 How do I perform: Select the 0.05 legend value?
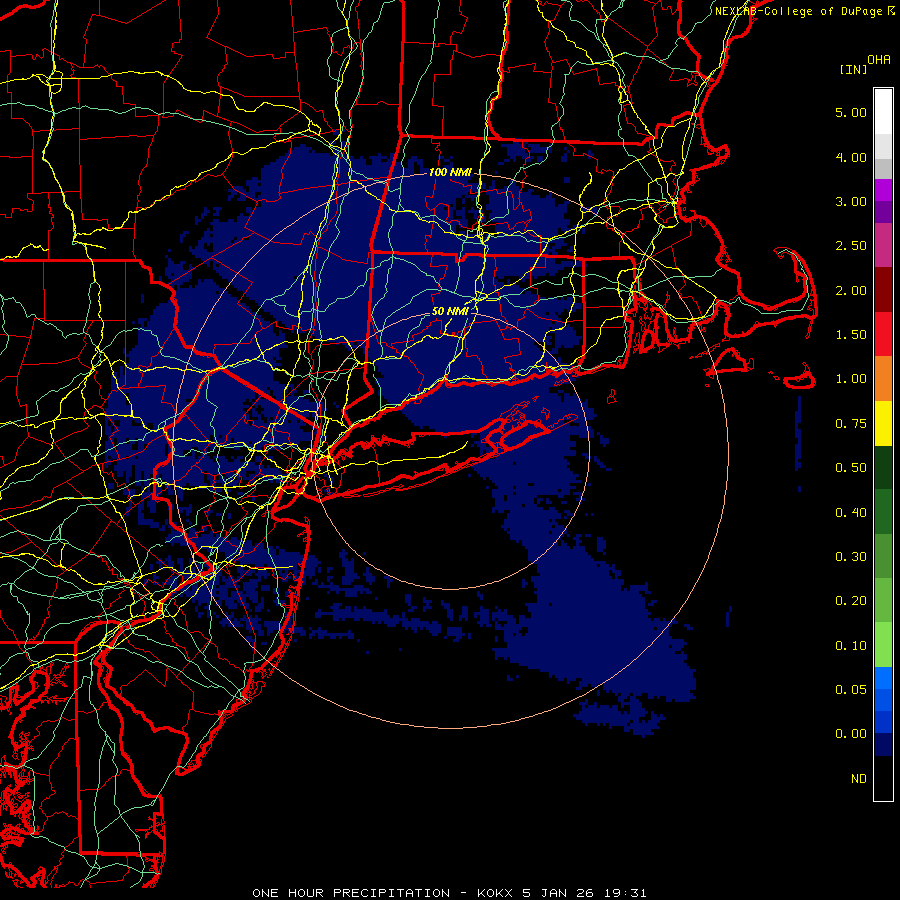851,690
